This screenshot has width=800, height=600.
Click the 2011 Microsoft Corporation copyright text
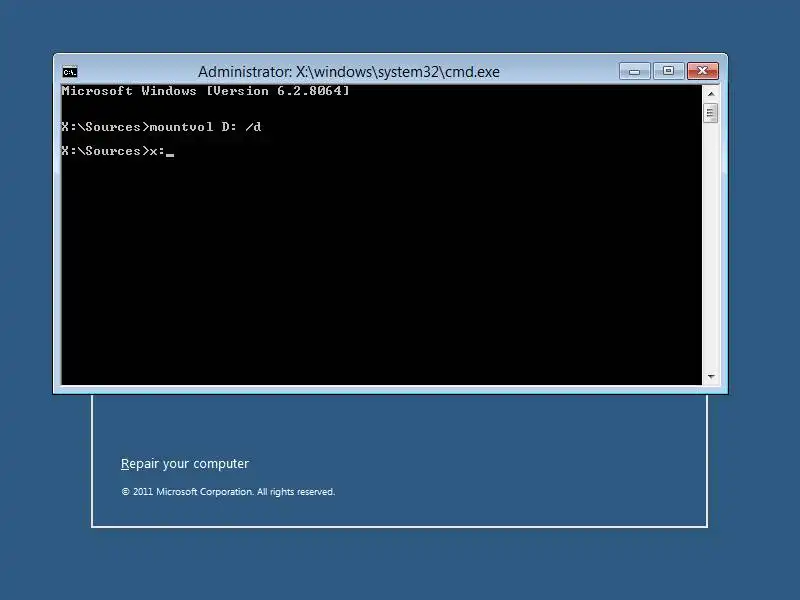[x=228, y=492]
